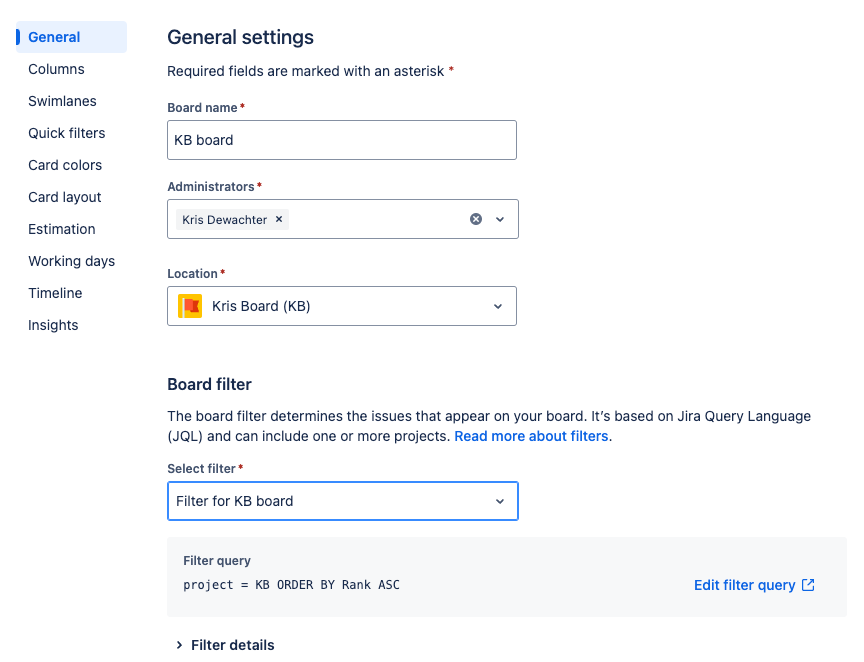Open the Timeline settings
This screenshot has height=662, width=864.
55,293
